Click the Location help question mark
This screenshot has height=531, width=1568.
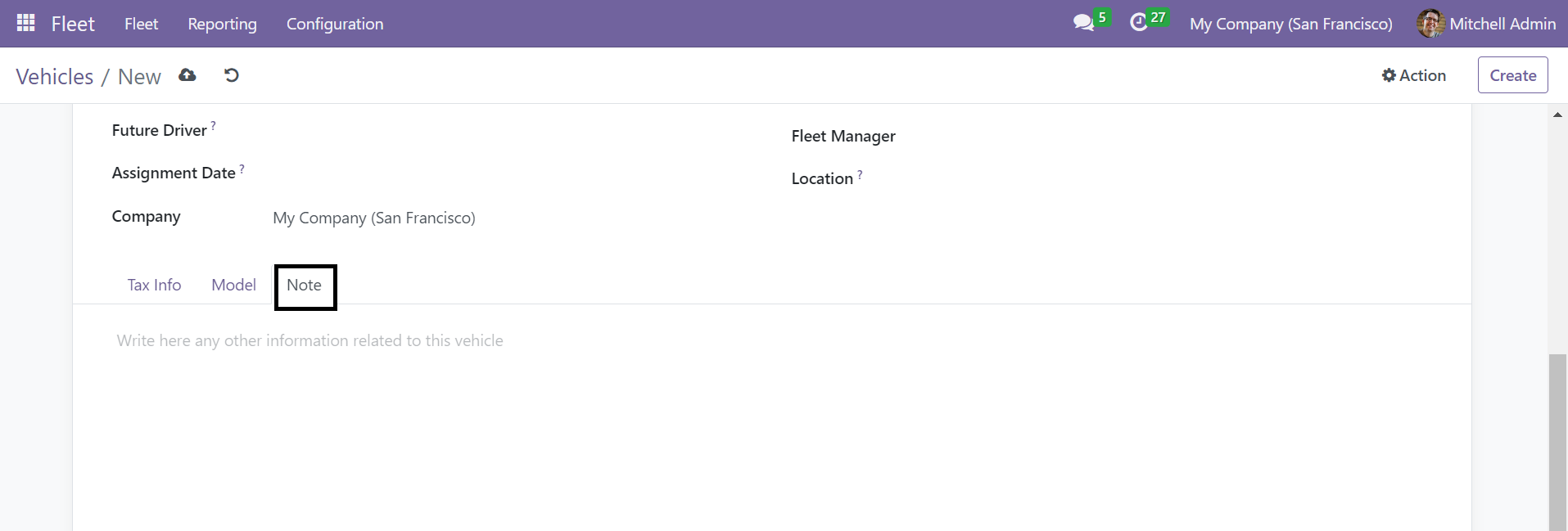pyautogui.click(x=860, y=174)
